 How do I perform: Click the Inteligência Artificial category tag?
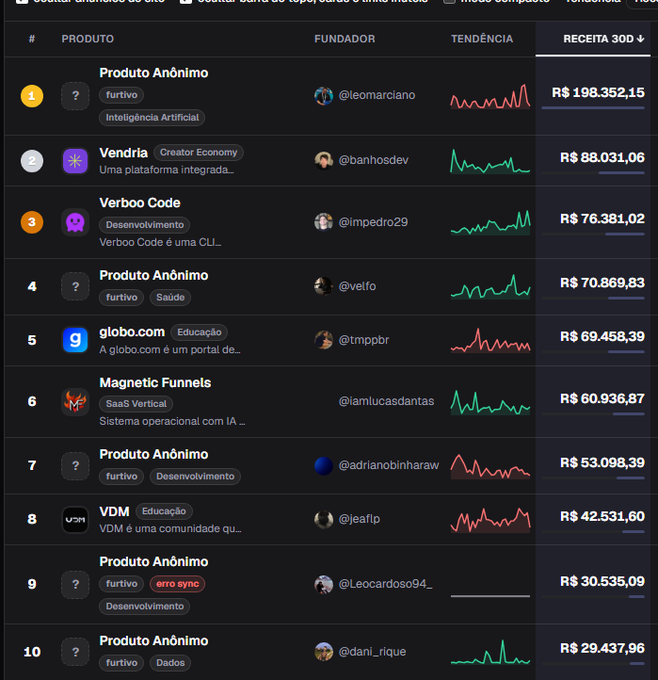click(152, 118)
